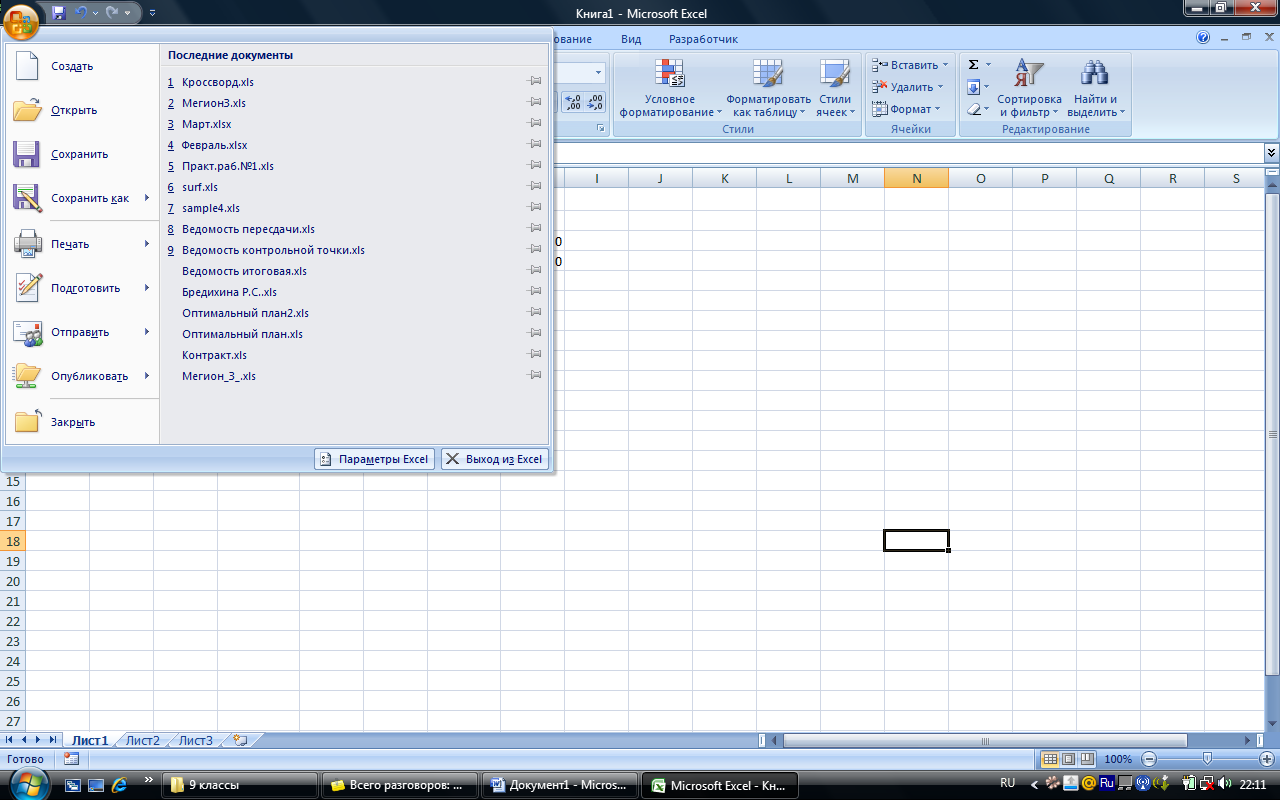Switch to the Разработчик ribbon tab
Screen dimensions: 1280x800
[x=703, y=39]
